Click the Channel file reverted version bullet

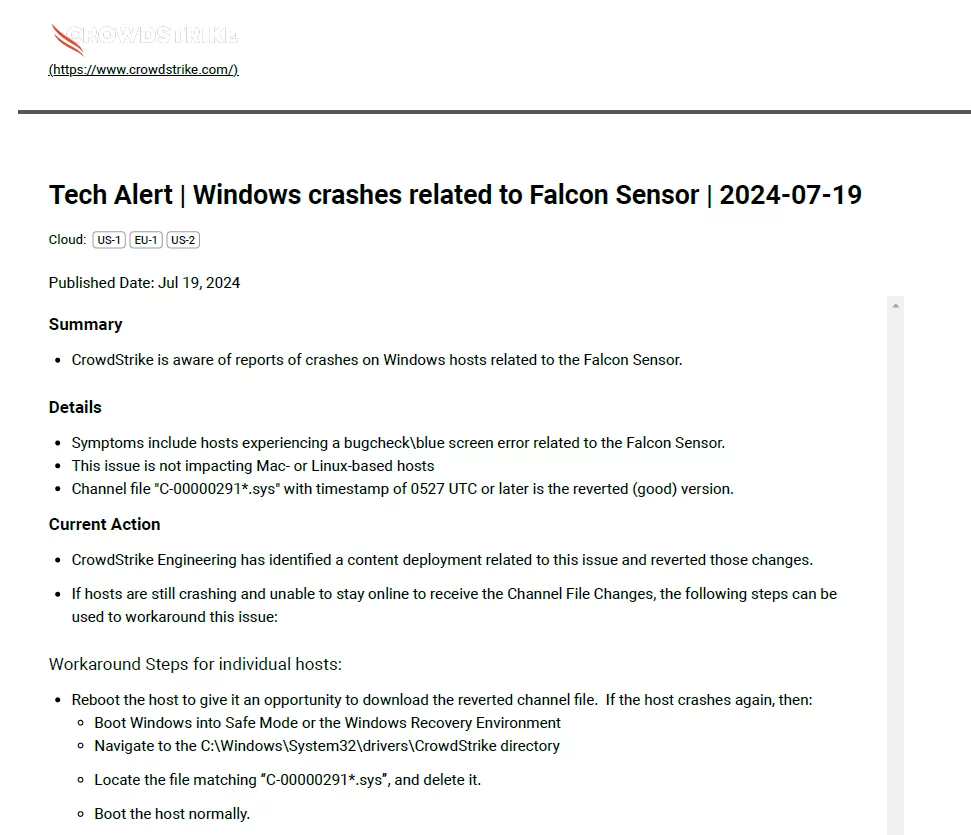tap(402, 489)
